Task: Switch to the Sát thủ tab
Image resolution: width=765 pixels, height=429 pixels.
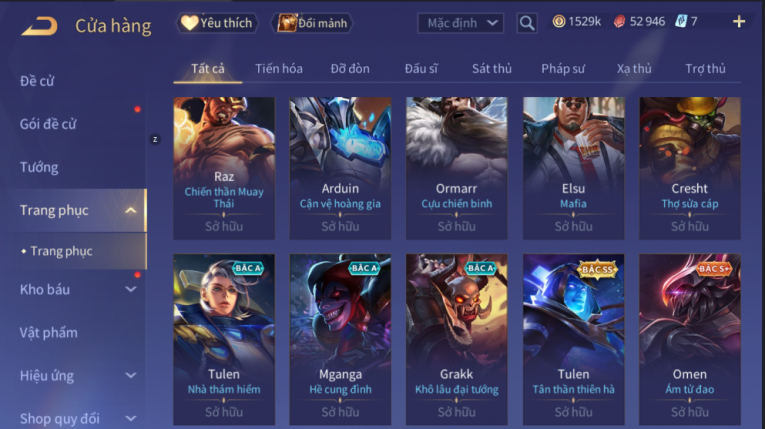Action: click(492, 69)
